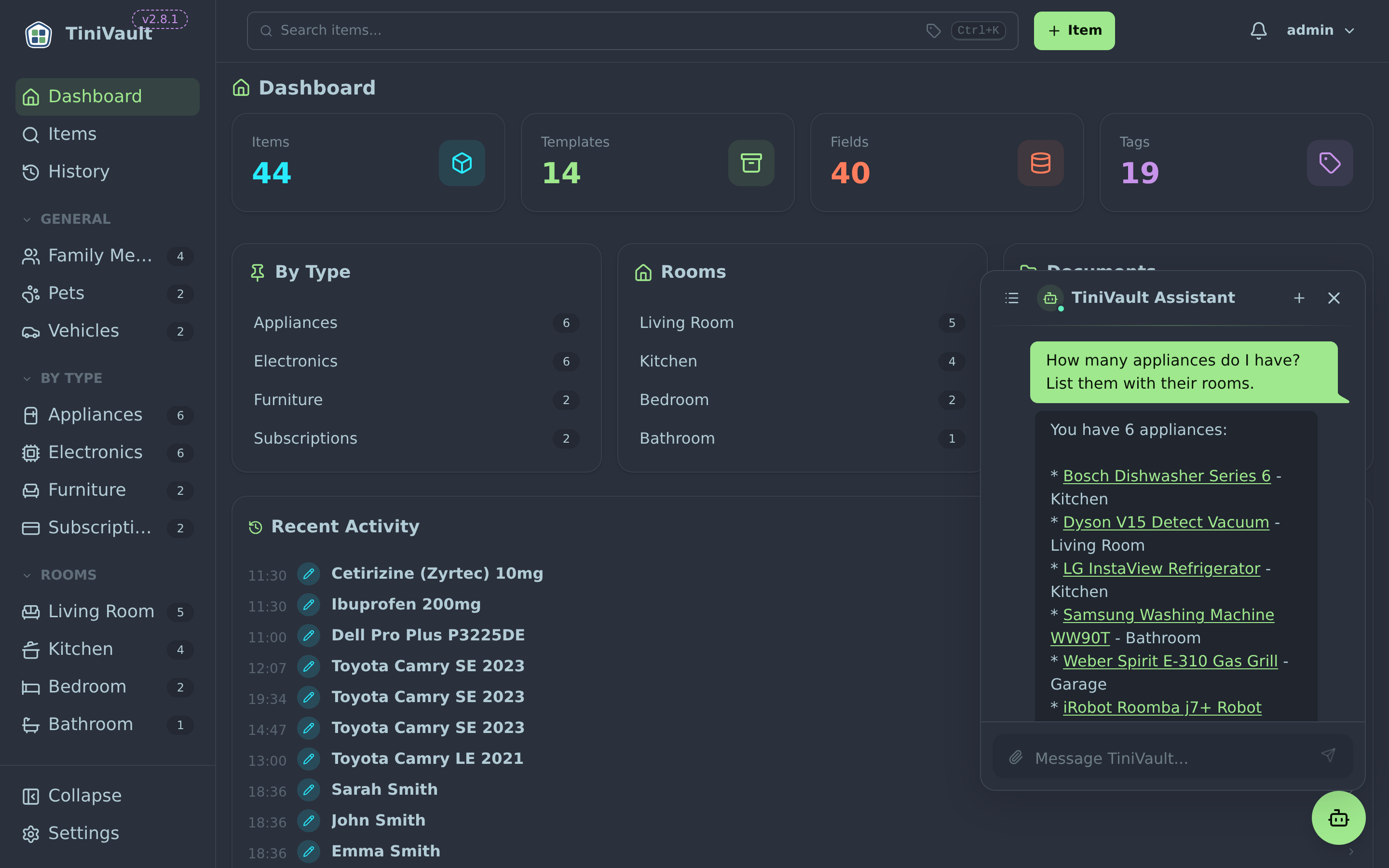Collapse the ROOMS sidebar section

tap(59, 575)
